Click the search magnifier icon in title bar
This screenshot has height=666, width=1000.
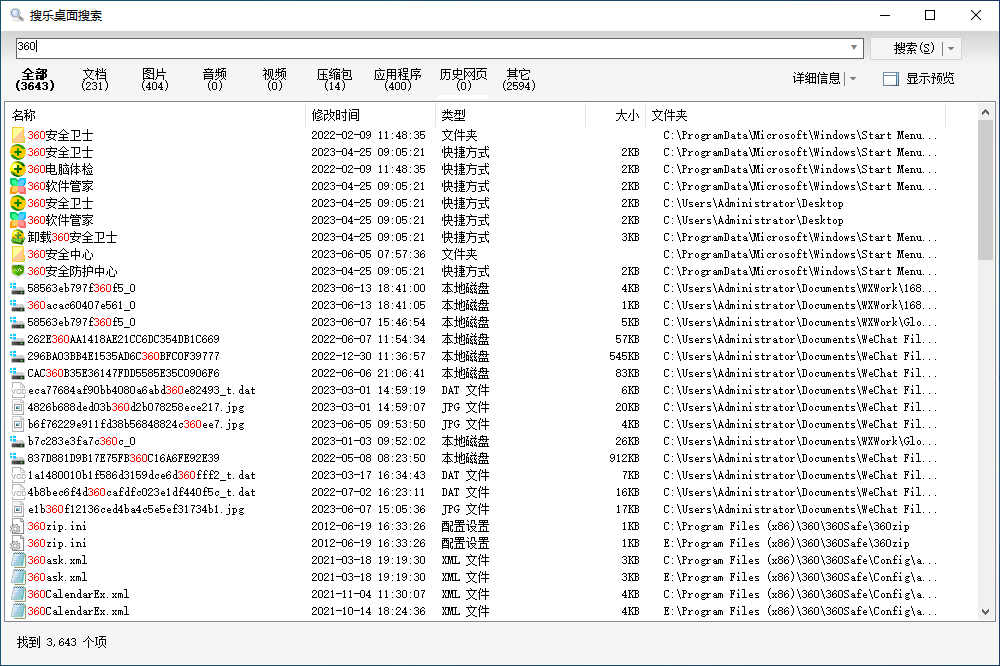pos(16,15)
